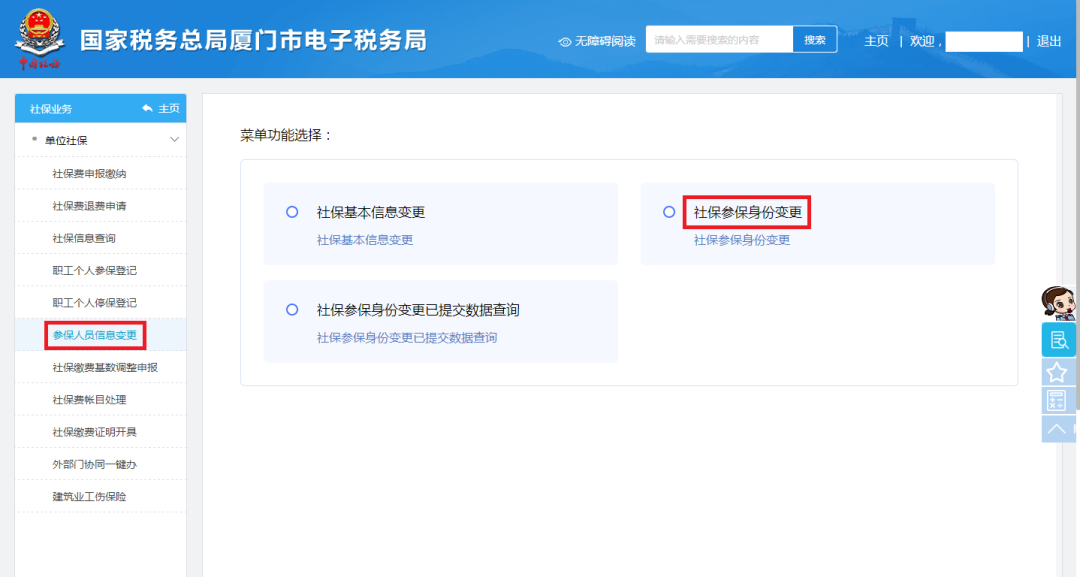The width and height of the screenshot is (1080, 577).
Task: Click the 社保业务 sidebar header title
Action: (51, 109)
